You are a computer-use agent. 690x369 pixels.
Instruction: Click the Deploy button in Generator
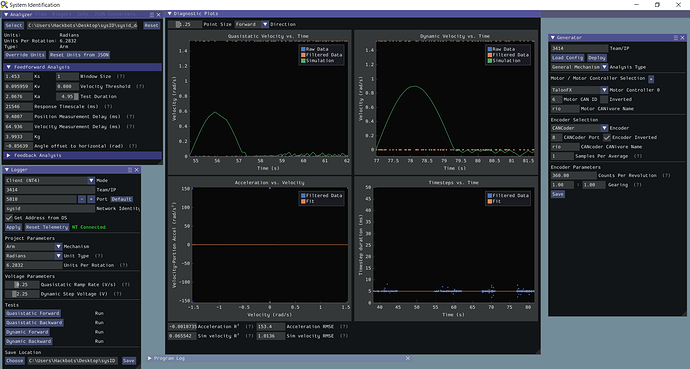(x=597, y=58)
